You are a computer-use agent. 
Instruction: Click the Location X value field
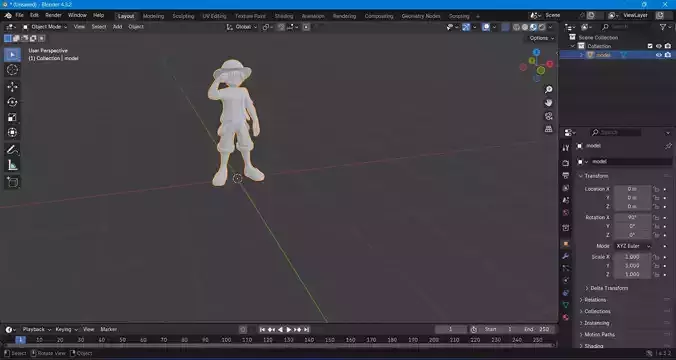(x=632, y=189)
